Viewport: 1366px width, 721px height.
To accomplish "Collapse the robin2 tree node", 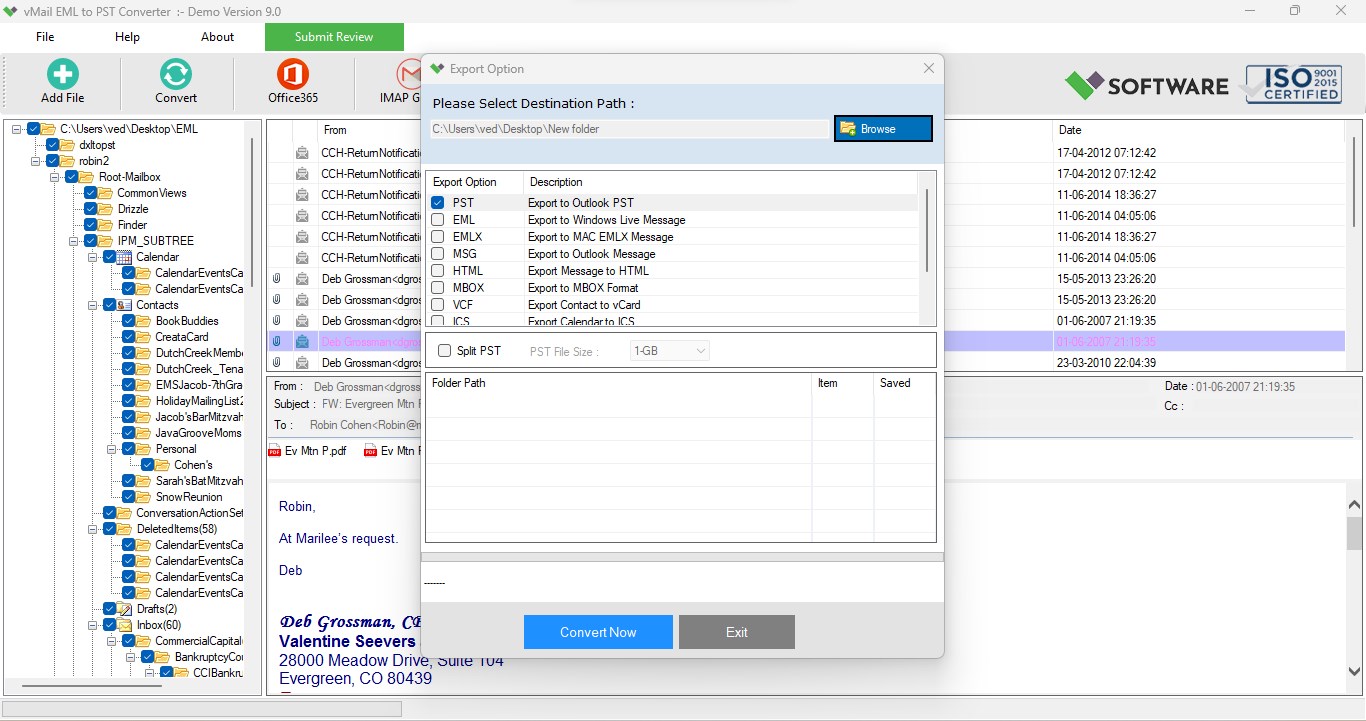I will pos(36,161).
